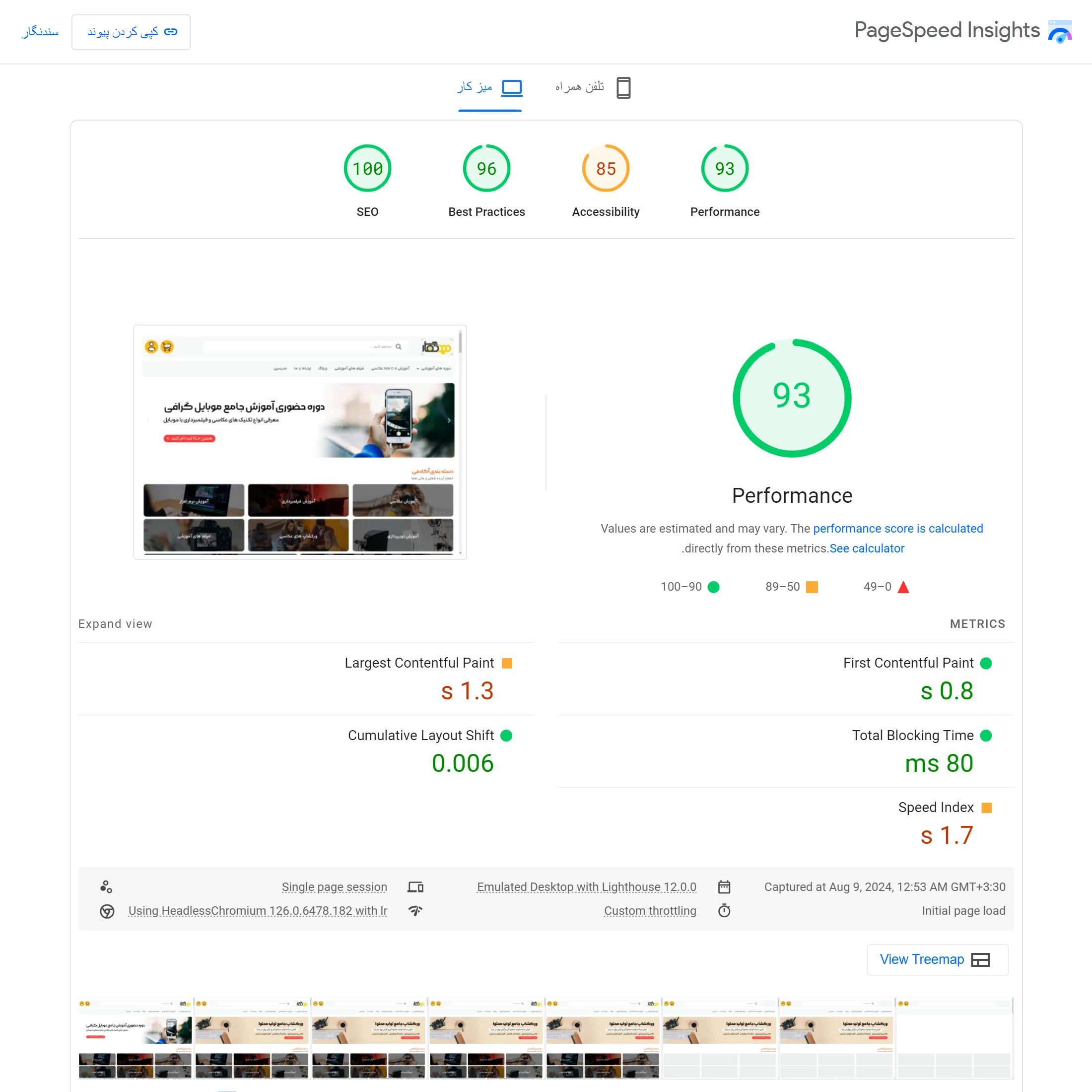1092x1092 pixels.
Task: Click the network throttling signal icon
Action: pos(415,910)
